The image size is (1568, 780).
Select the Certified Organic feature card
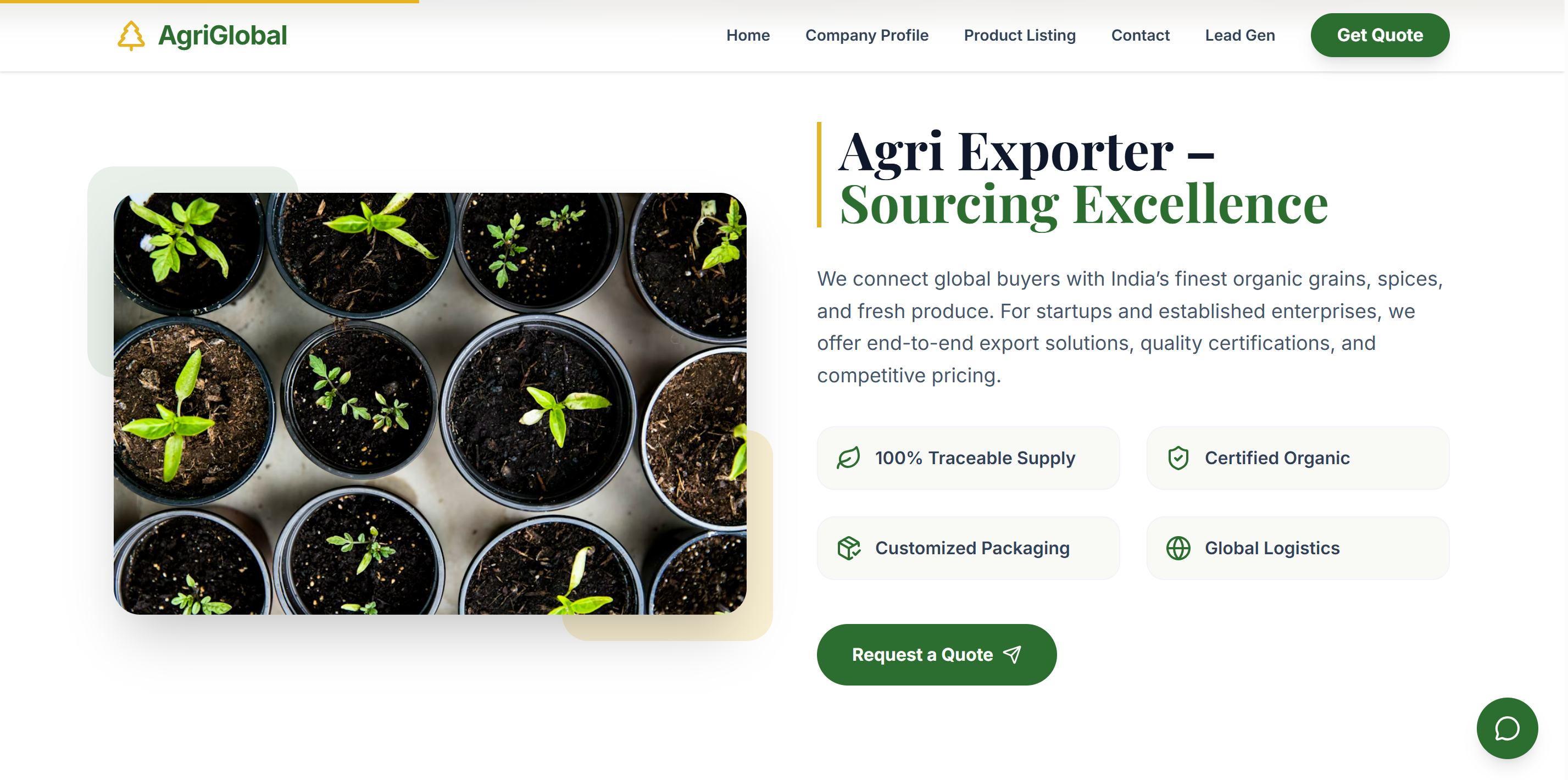[x=1297, y=458]
